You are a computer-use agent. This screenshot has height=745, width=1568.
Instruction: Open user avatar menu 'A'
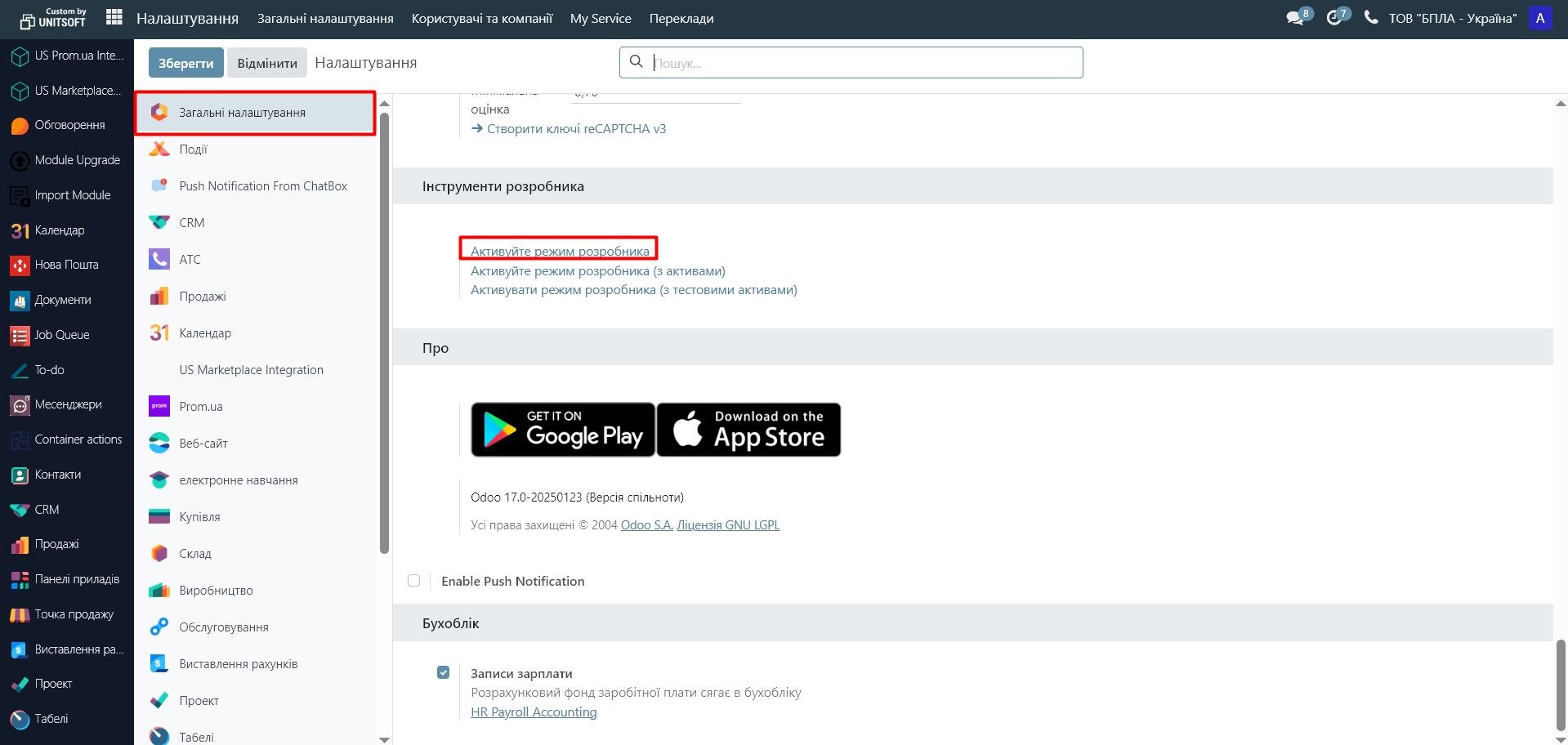pyautogui.click(x=1540, y=18)
